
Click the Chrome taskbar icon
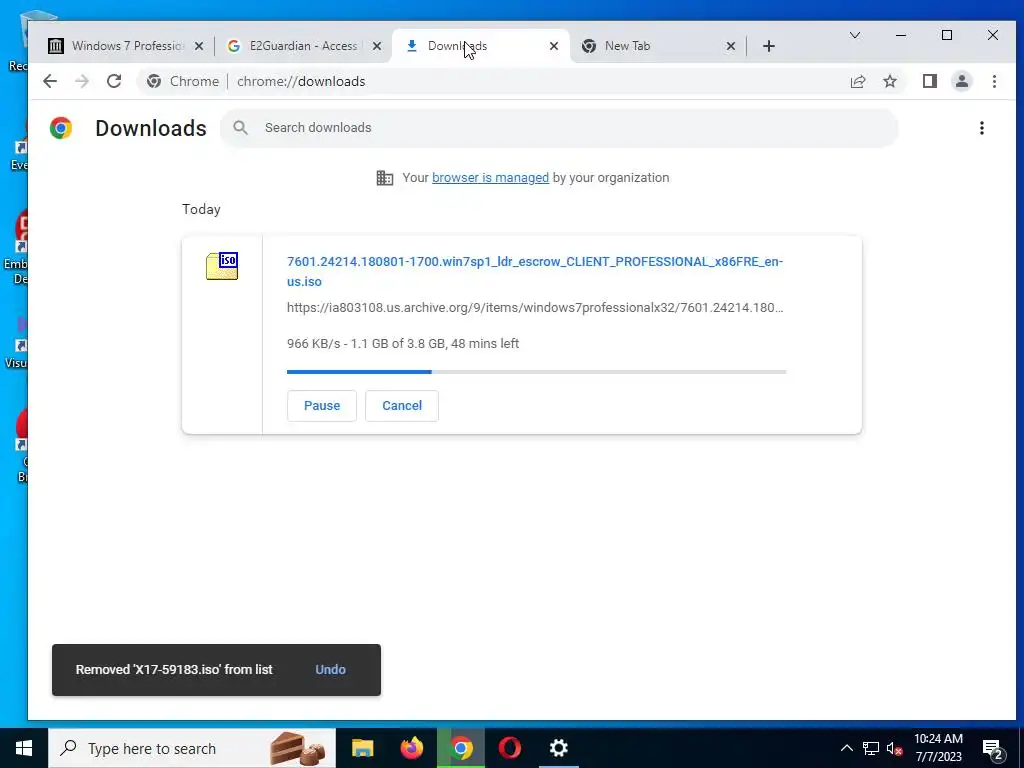point(460,748)
